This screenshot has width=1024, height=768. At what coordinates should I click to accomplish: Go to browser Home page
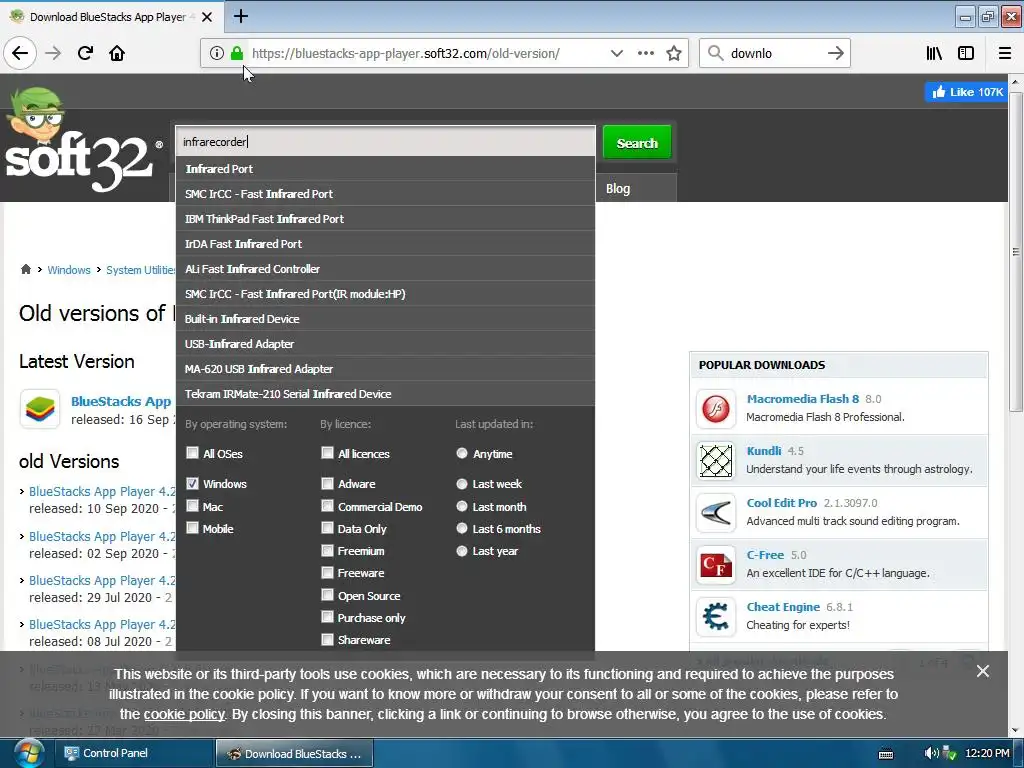[117, 53]
